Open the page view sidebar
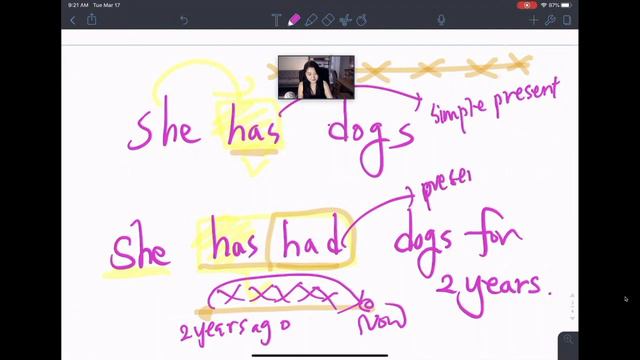640x360 pixels. (x=567, y=20)
